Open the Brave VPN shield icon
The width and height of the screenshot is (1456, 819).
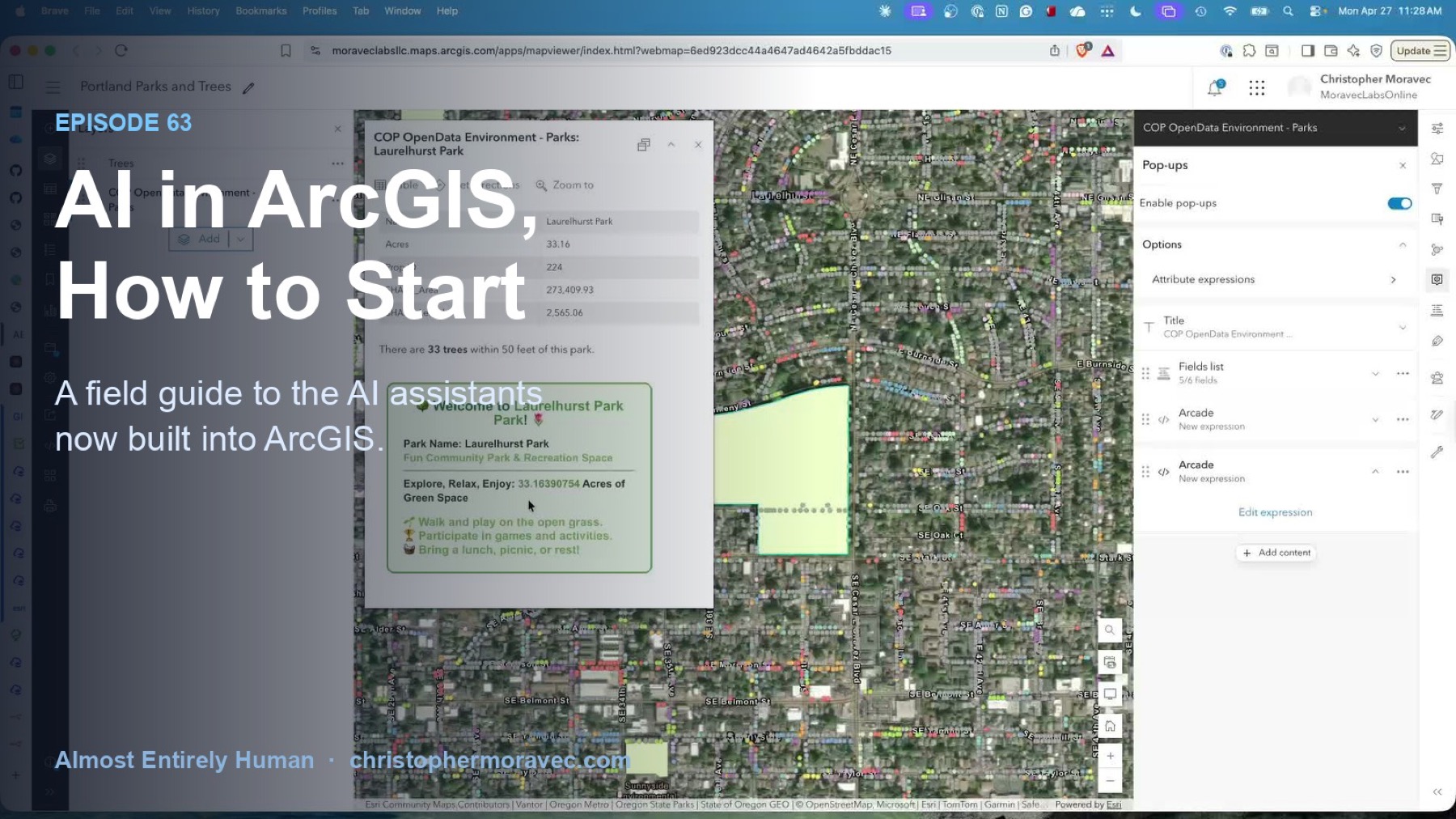(x=1376, y=50)
